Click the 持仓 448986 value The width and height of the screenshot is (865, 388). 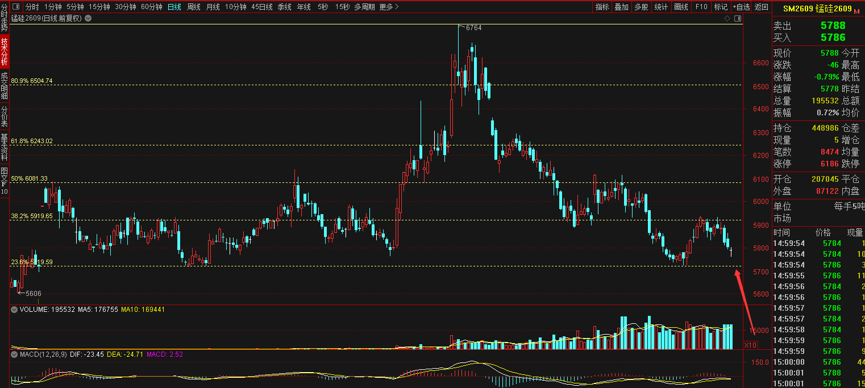click(x=825, y=127)
